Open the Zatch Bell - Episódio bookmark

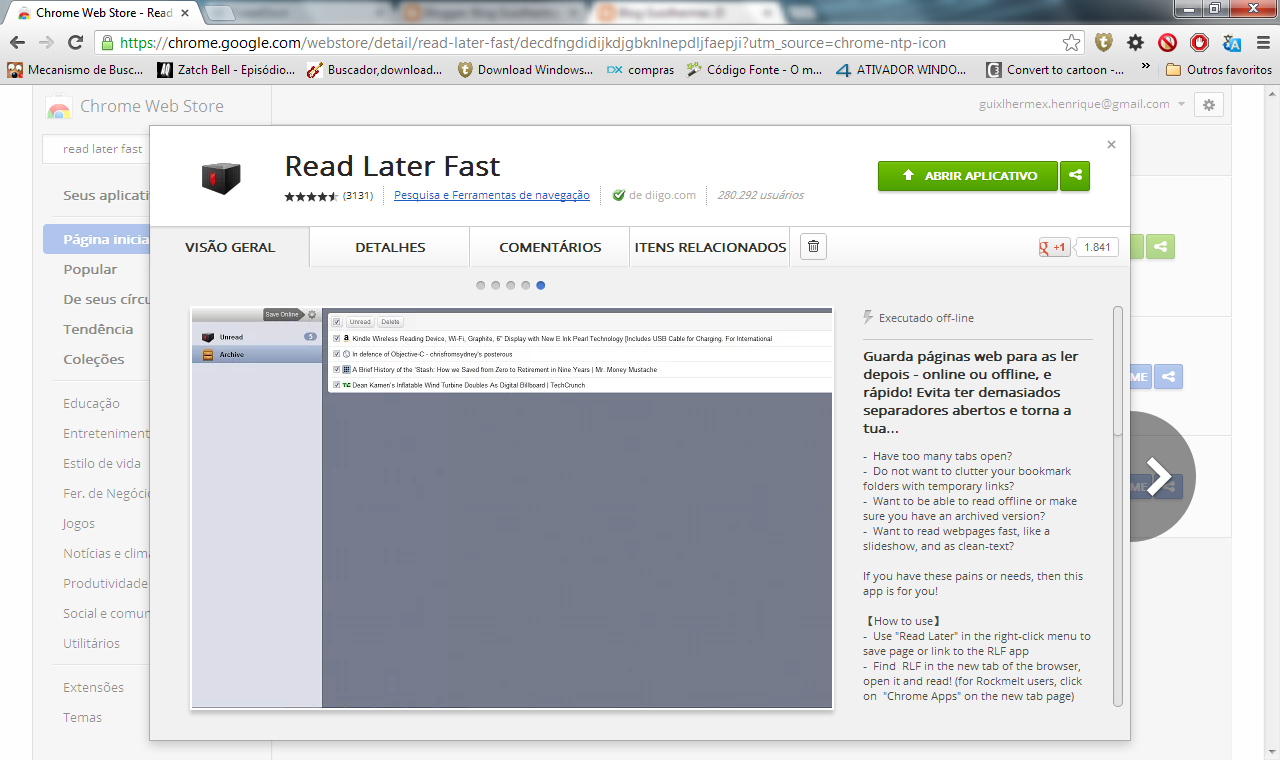226,70
